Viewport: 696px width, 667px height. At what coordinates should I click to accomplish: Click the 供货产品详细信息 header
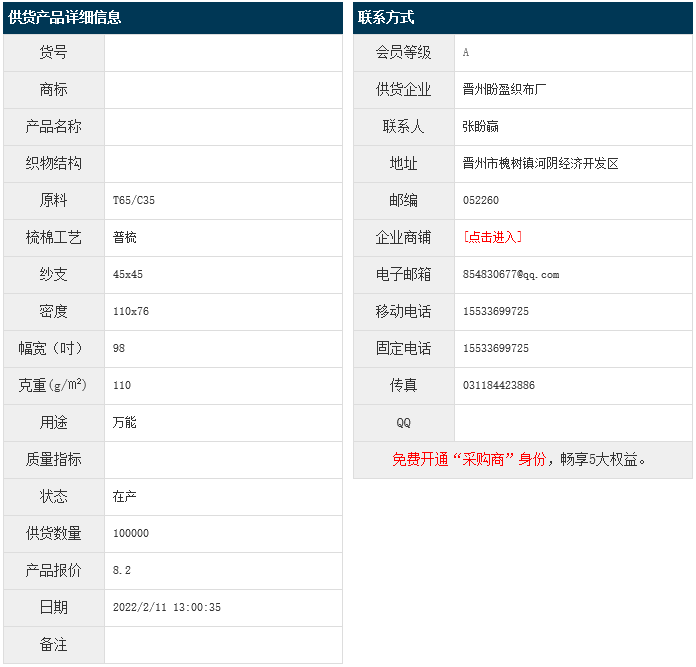[x=65, y=18]
